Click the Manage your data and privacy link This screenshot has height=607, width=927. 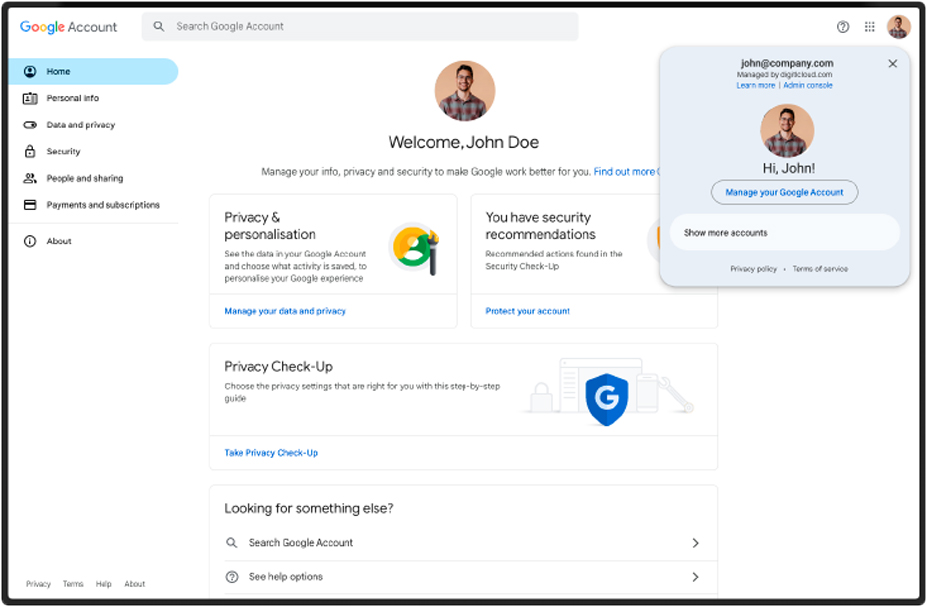[285, 311]
